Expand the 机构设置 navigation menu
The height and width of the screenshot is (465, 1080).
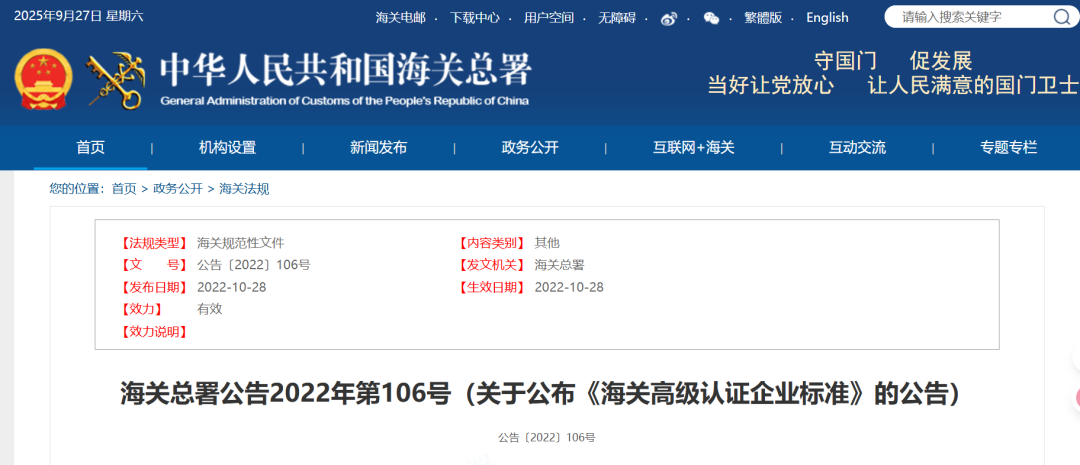point(227,148)
